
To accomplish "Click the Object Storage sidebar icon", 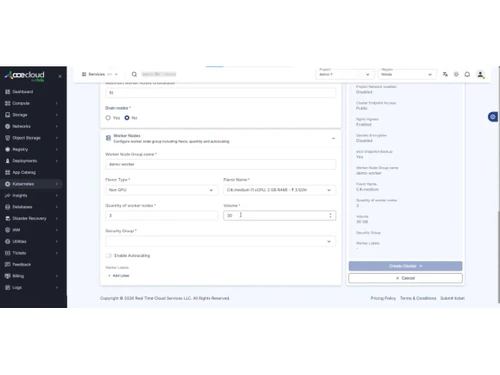I will point(8,138).
